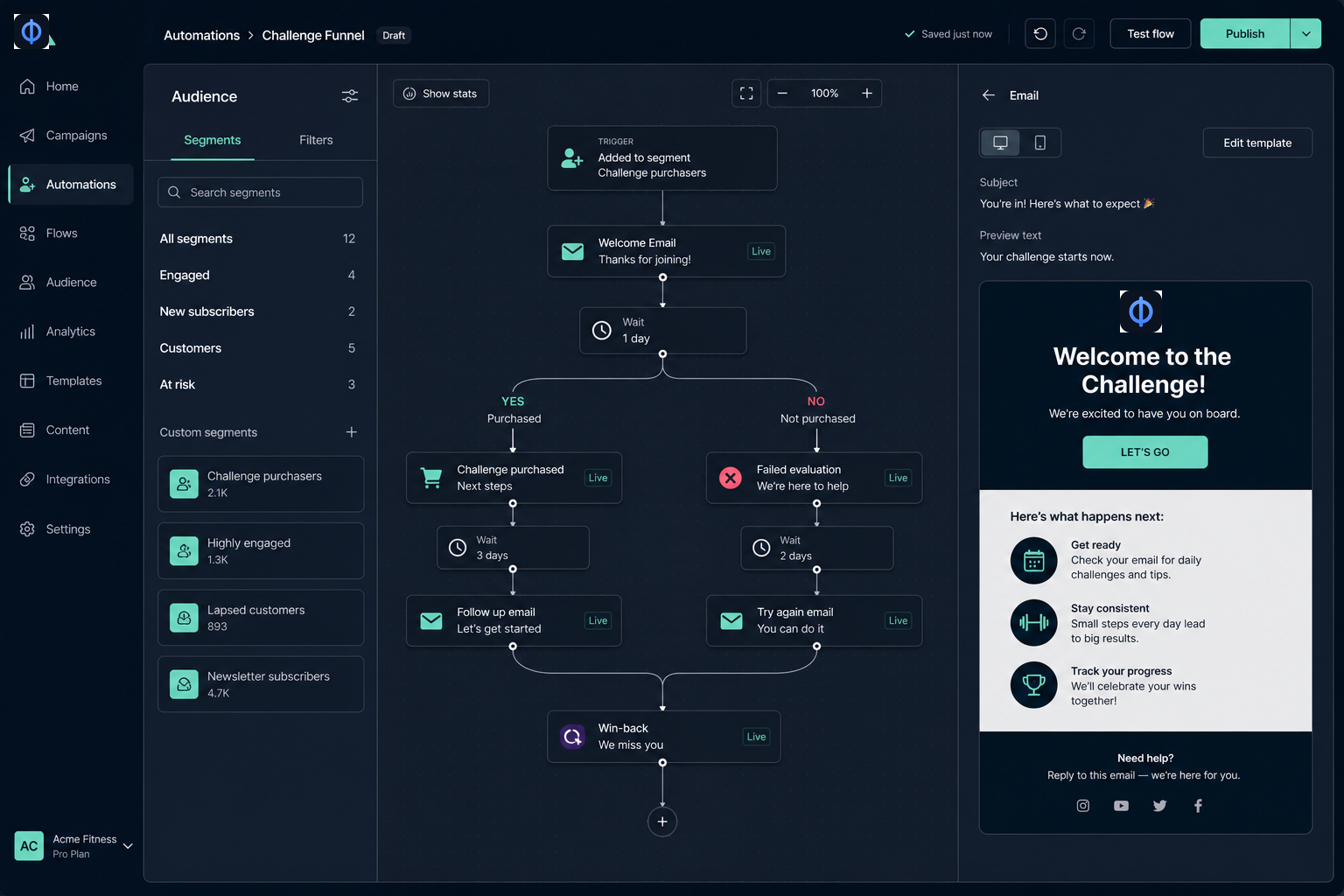1344x896 pixels.
Task: Select the Try again email node
Action: click(814, 620)
